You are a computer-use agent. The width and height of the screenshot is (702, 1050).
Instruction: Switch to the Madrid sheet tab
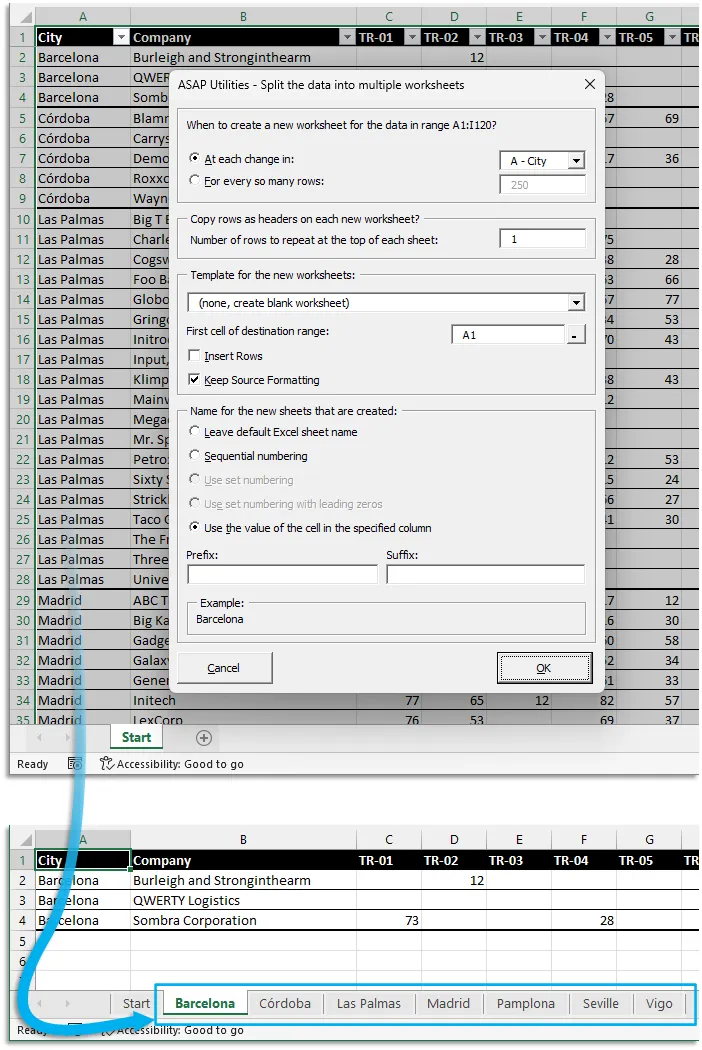coord(448,1003)
